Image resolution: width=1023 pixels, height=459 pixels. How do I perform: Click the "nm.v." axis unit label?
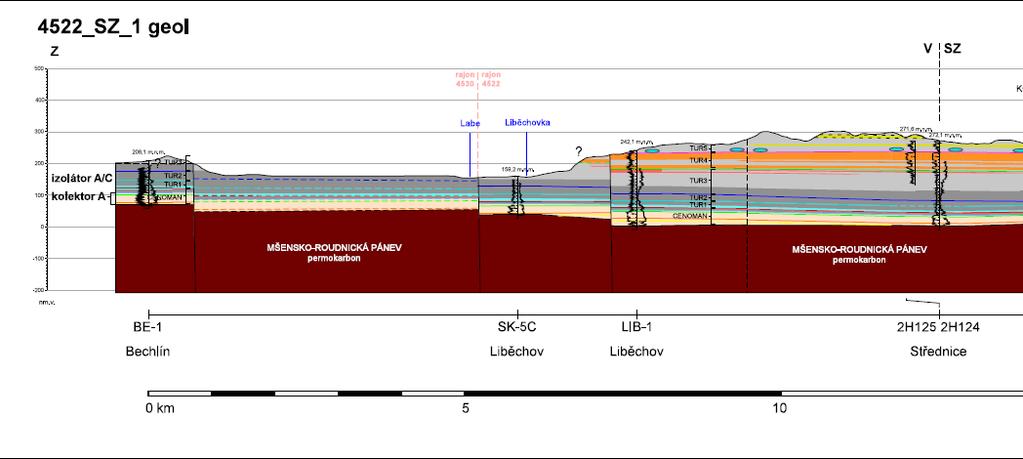tap(47, 302)
